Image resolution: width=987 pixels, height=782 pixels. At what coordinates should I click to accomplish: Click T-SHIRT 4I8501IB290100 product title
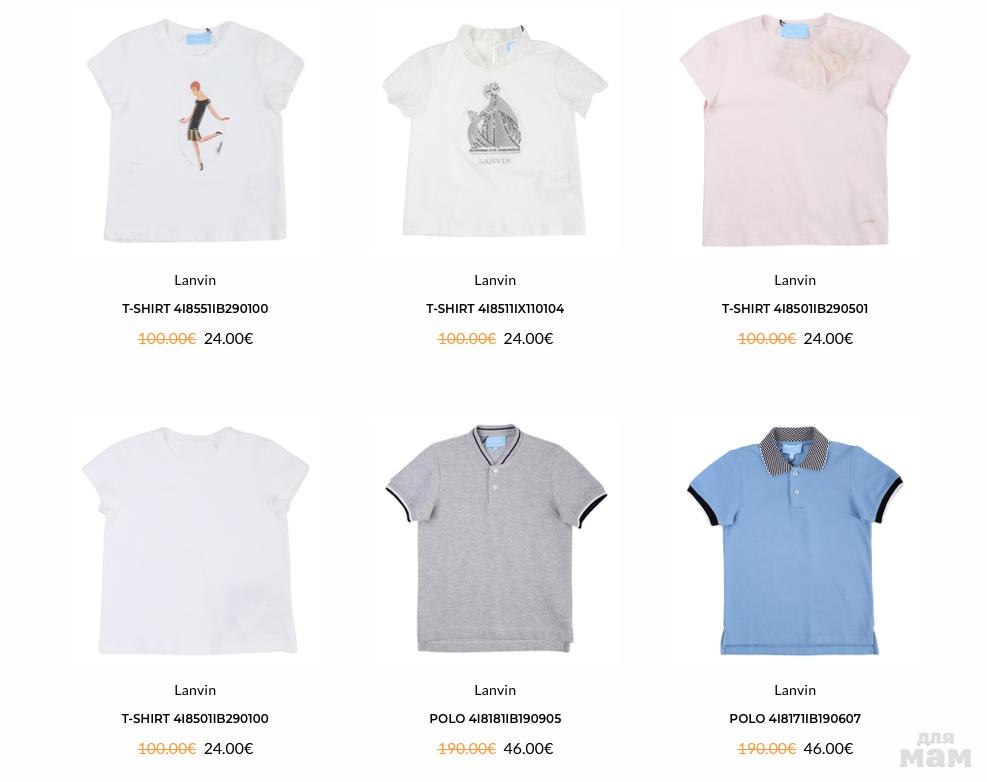(x=195, y=719)
